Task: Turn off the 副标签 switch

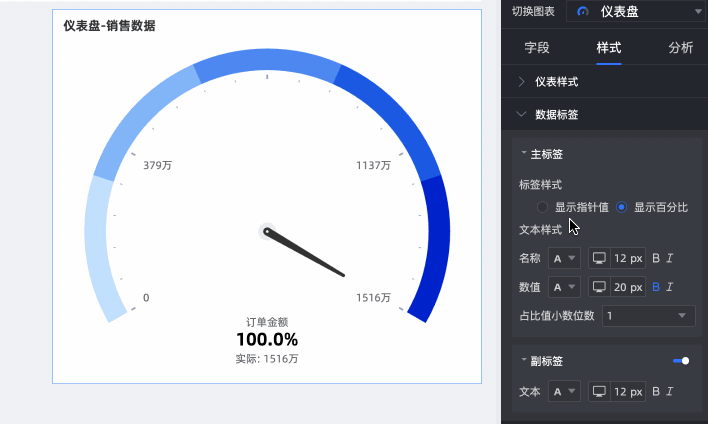Action: (681, 361)
